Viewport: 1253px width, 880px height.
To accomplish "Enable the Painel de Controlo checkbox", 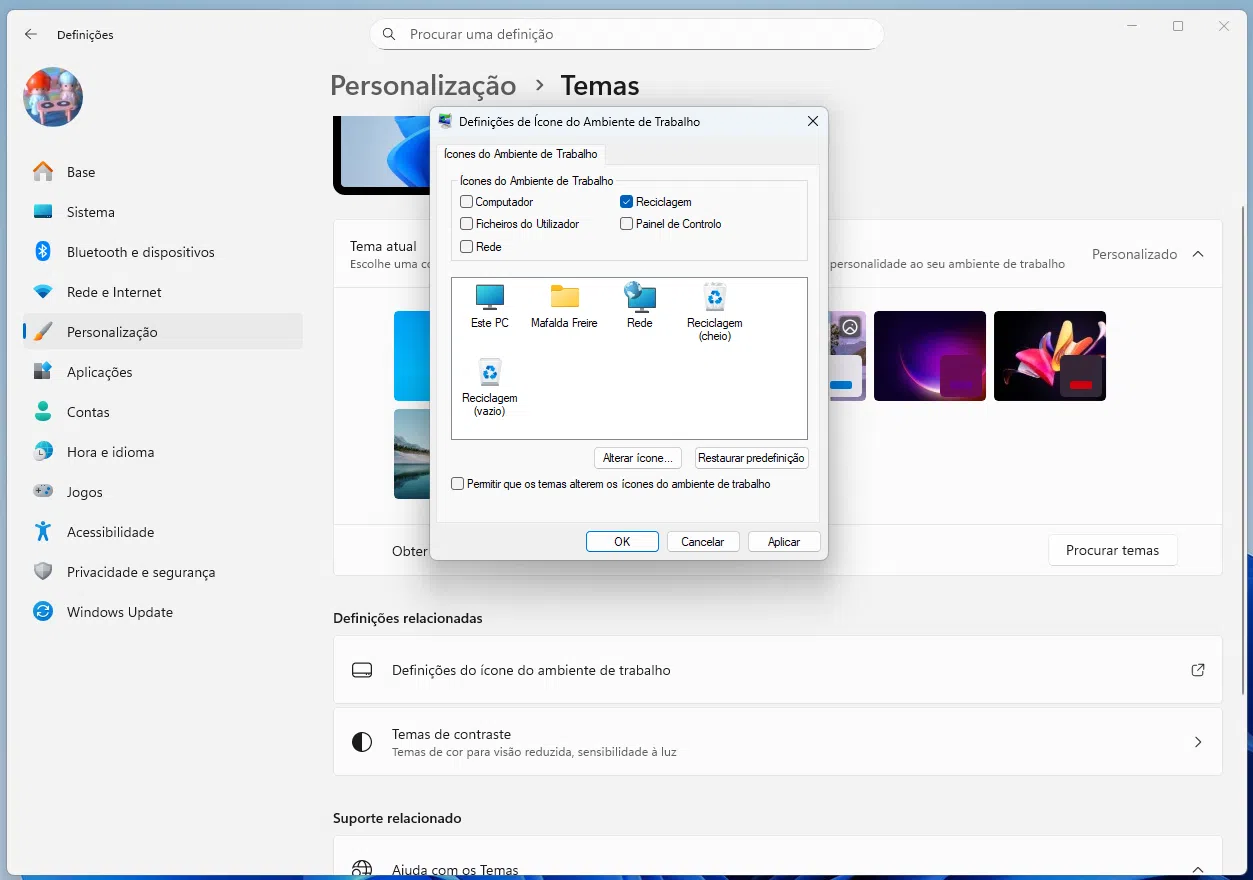I will click(627, 224).
